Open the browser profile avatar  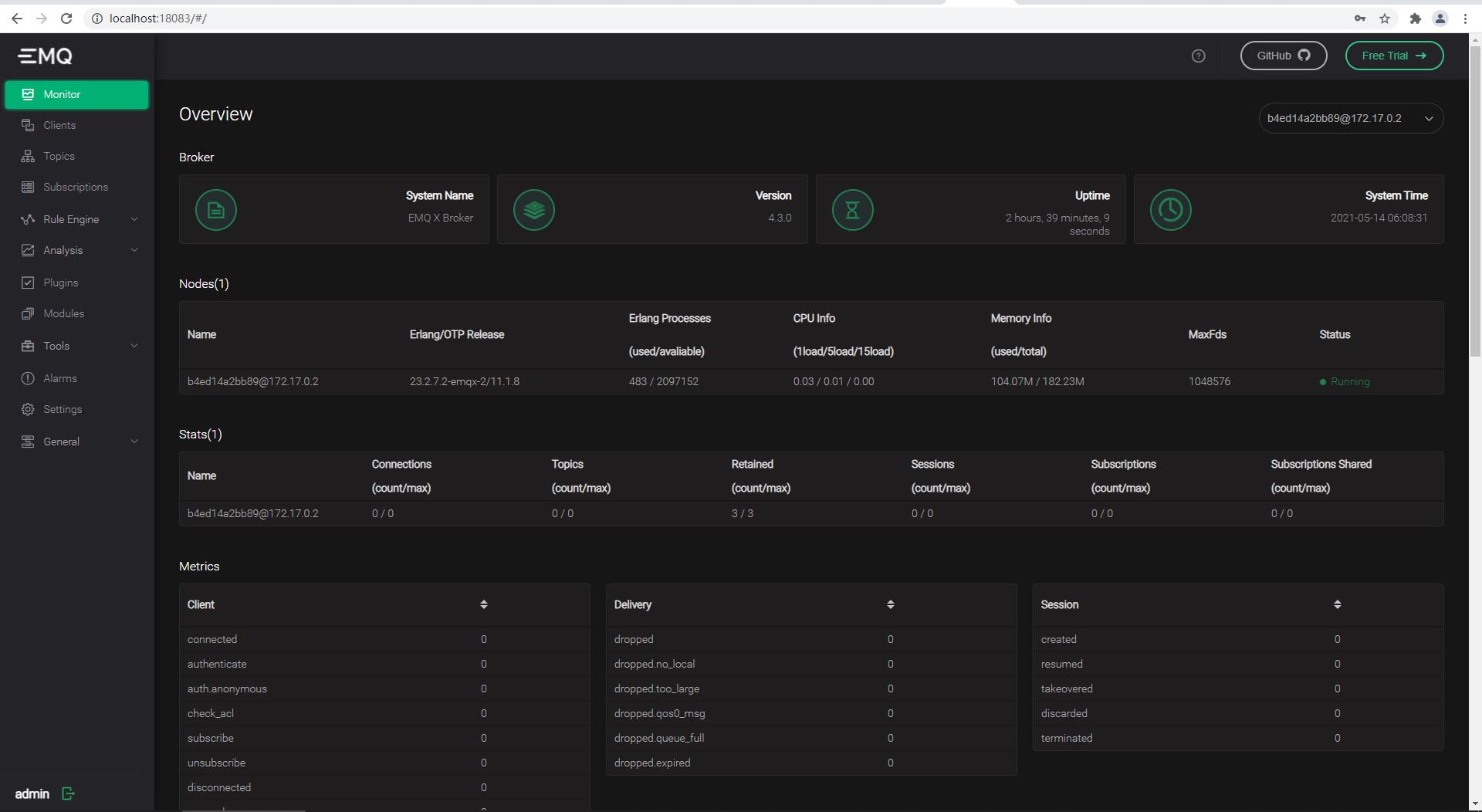click(x=1440, y=18)
